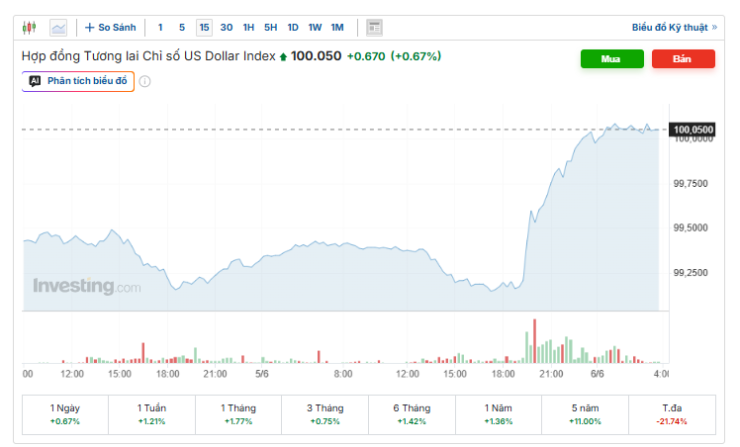Switch to candlestick chart type
The height and width of the screenshot is (447, 740).
pos(29,27)
